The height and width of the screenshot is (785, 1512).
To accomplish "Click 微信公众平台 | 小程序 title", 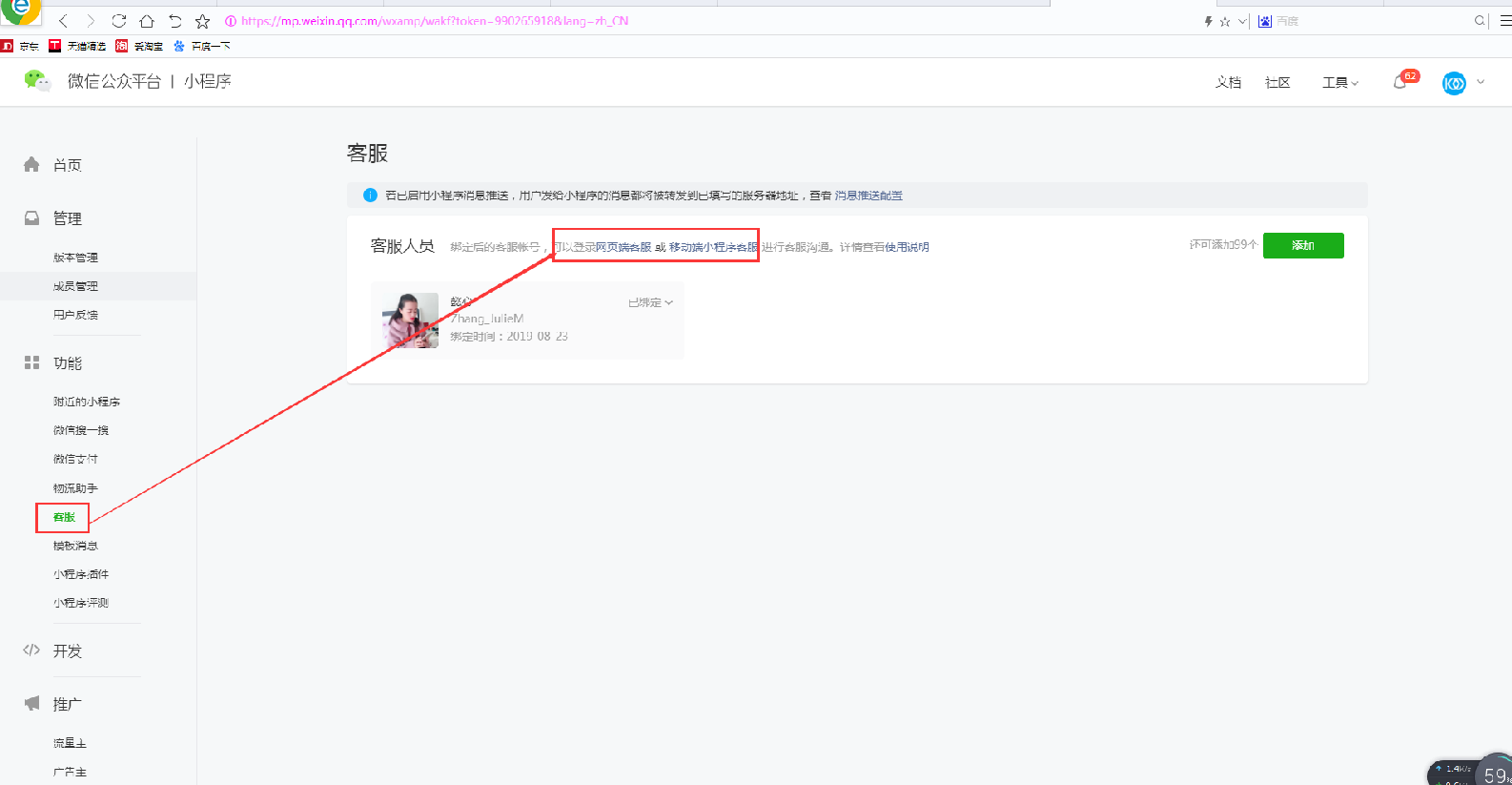I will click(x=149, y=82).
